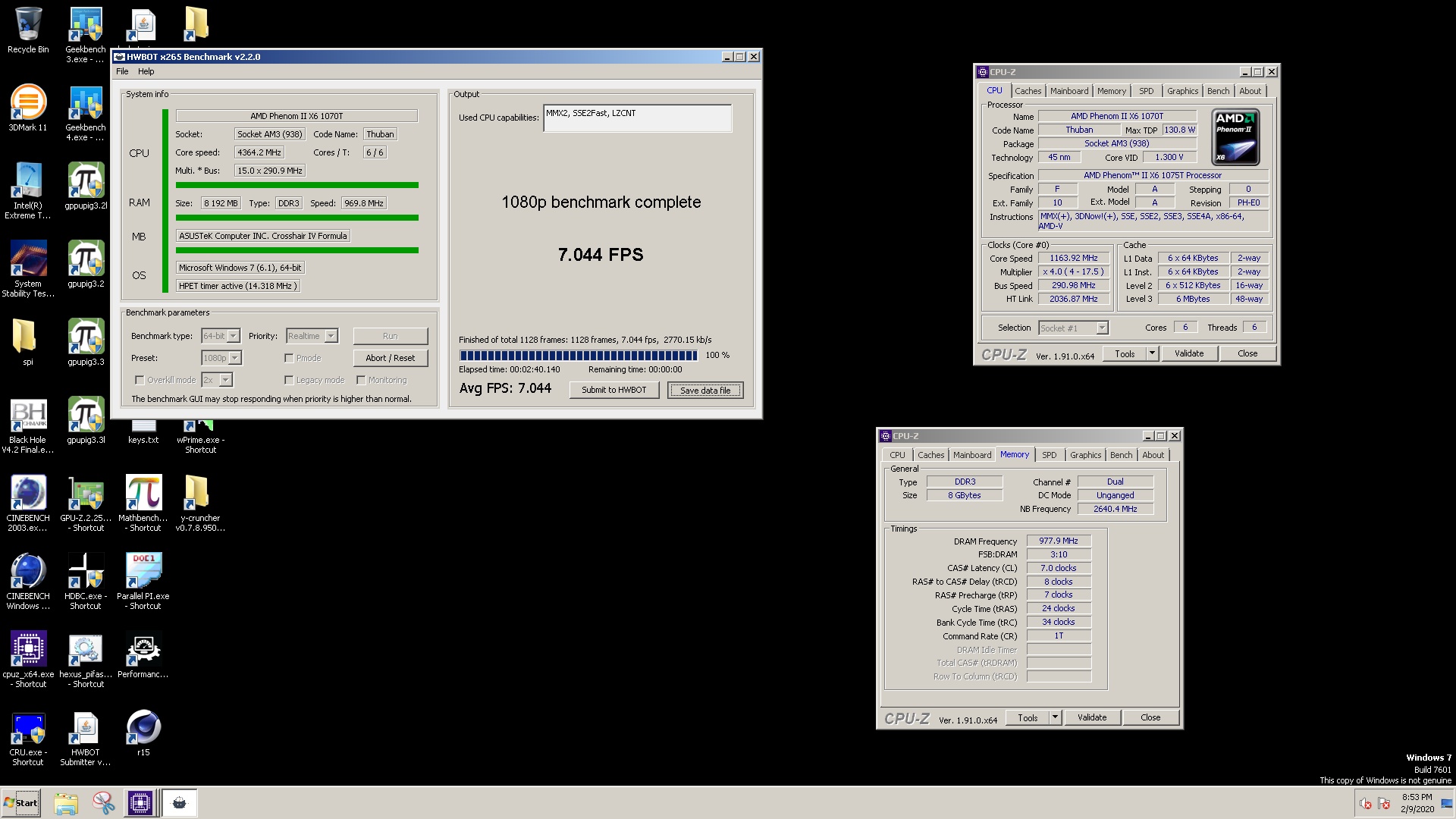Switch to About tab in bottom CPU-Z window

tap(1153, 455)
